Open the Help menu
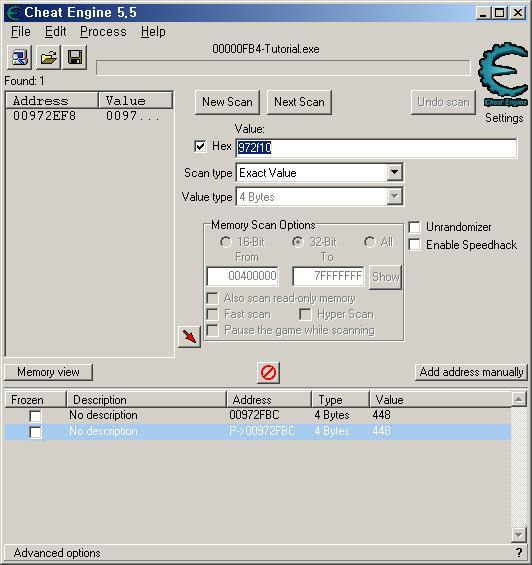Screen dimensions: 532x565 (153, 32)
